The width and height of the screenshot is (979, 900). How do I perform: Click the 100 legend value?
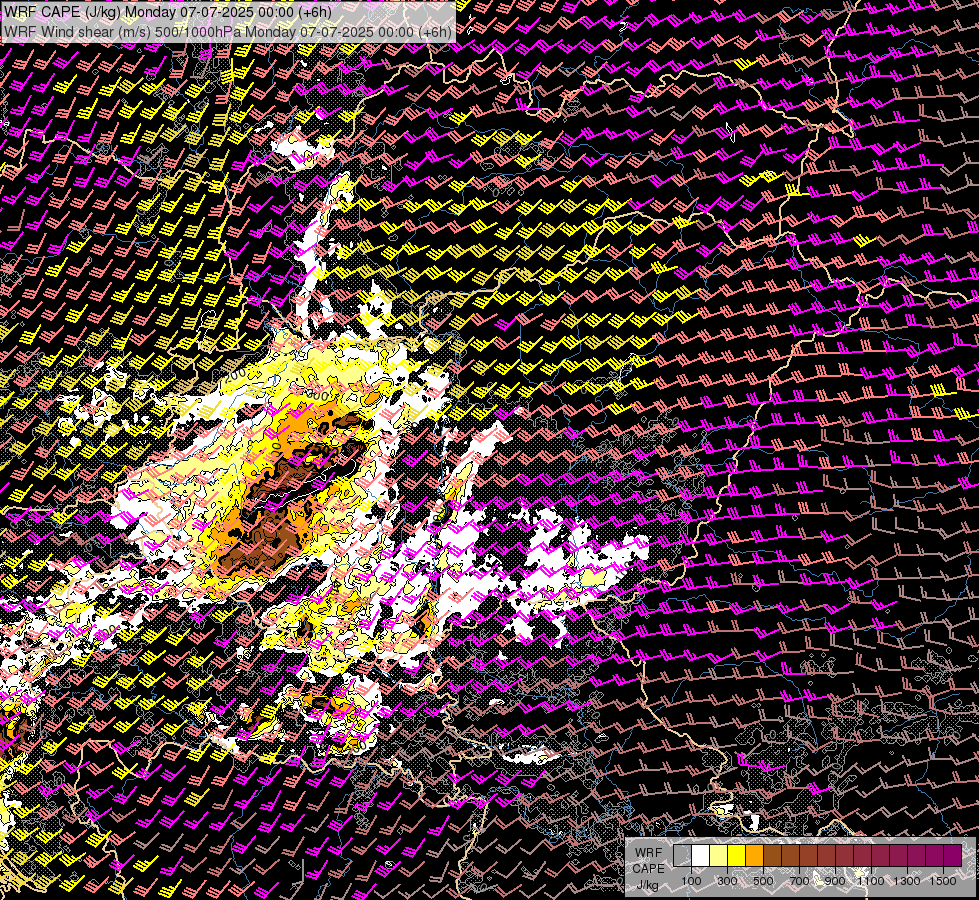pyautogui.click(x=691, y=881)
